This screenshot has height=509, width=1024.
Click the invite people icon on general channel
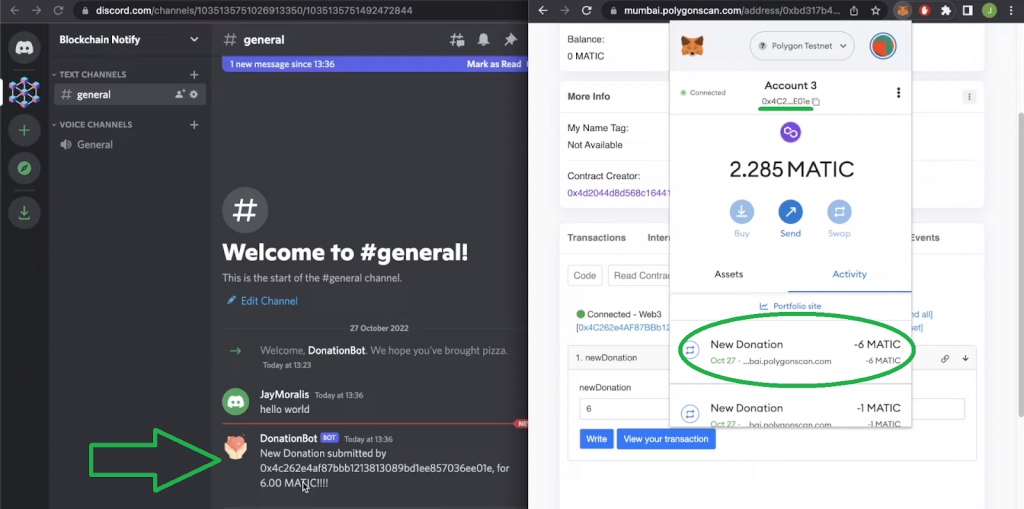pos(180,95)
